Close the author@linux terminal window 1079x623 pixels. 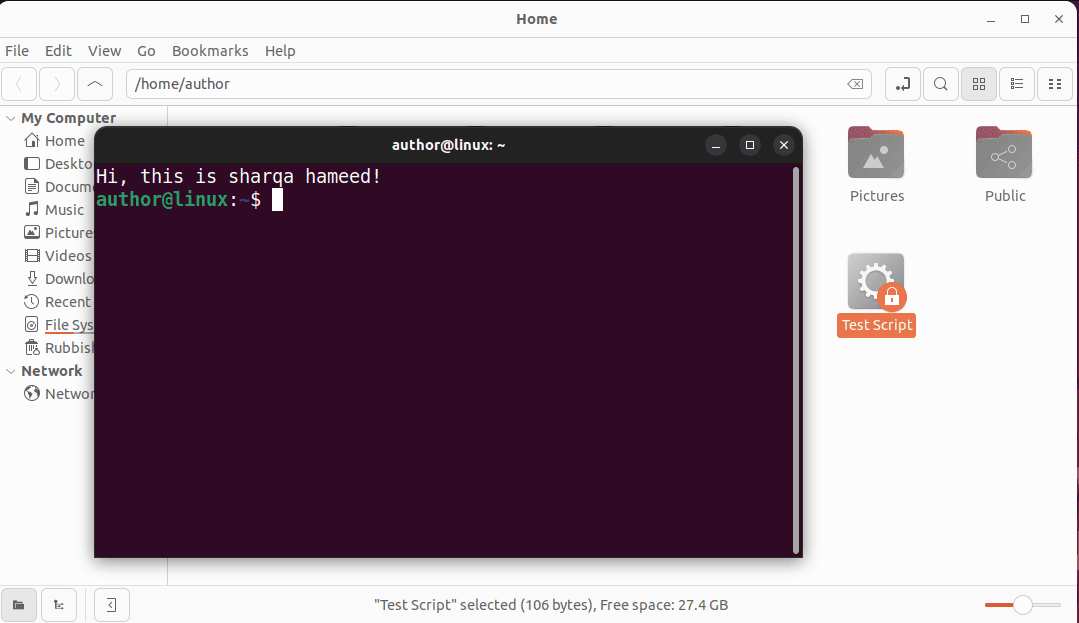[783, 145]
